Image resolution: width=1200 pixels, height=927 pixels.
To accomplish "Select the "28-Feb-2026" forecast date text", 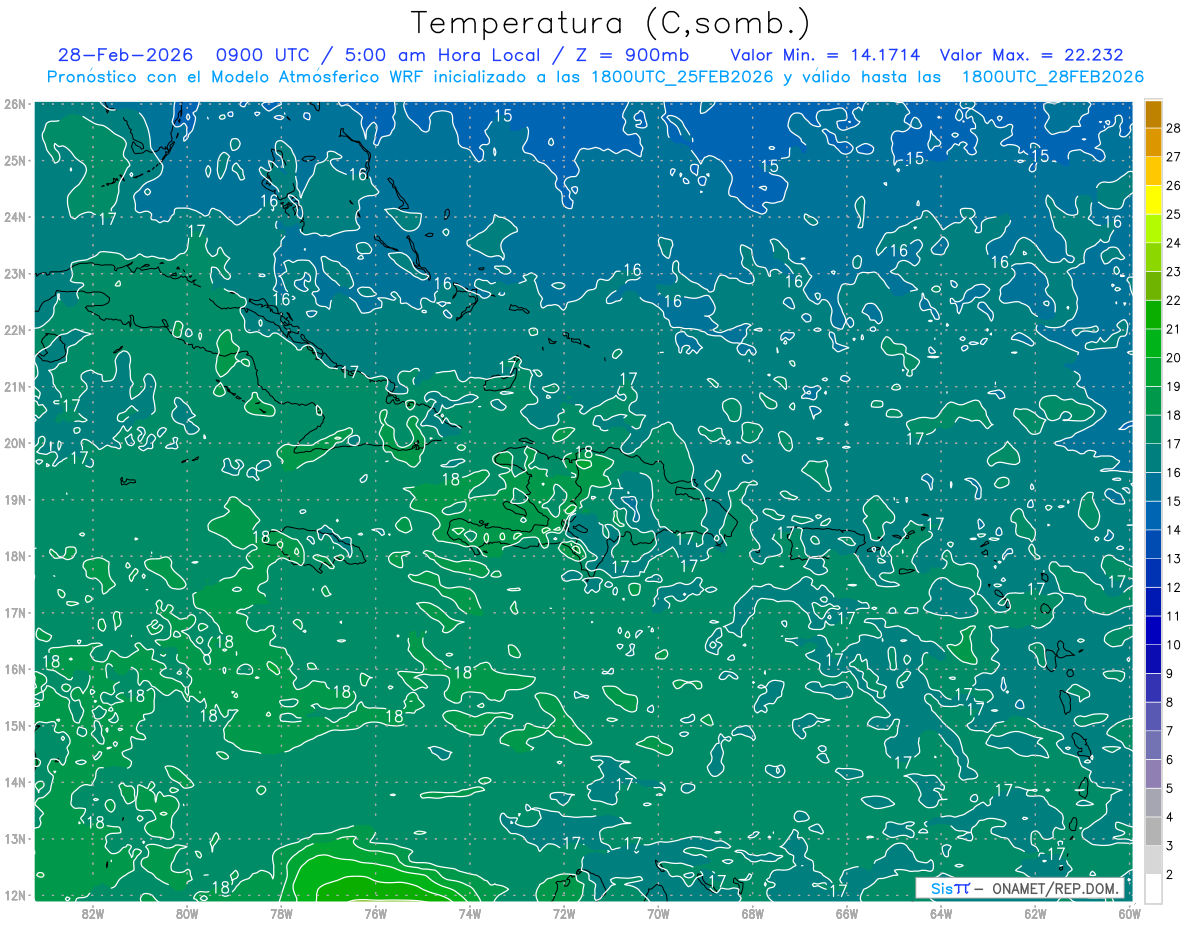I will pos(126,55).
